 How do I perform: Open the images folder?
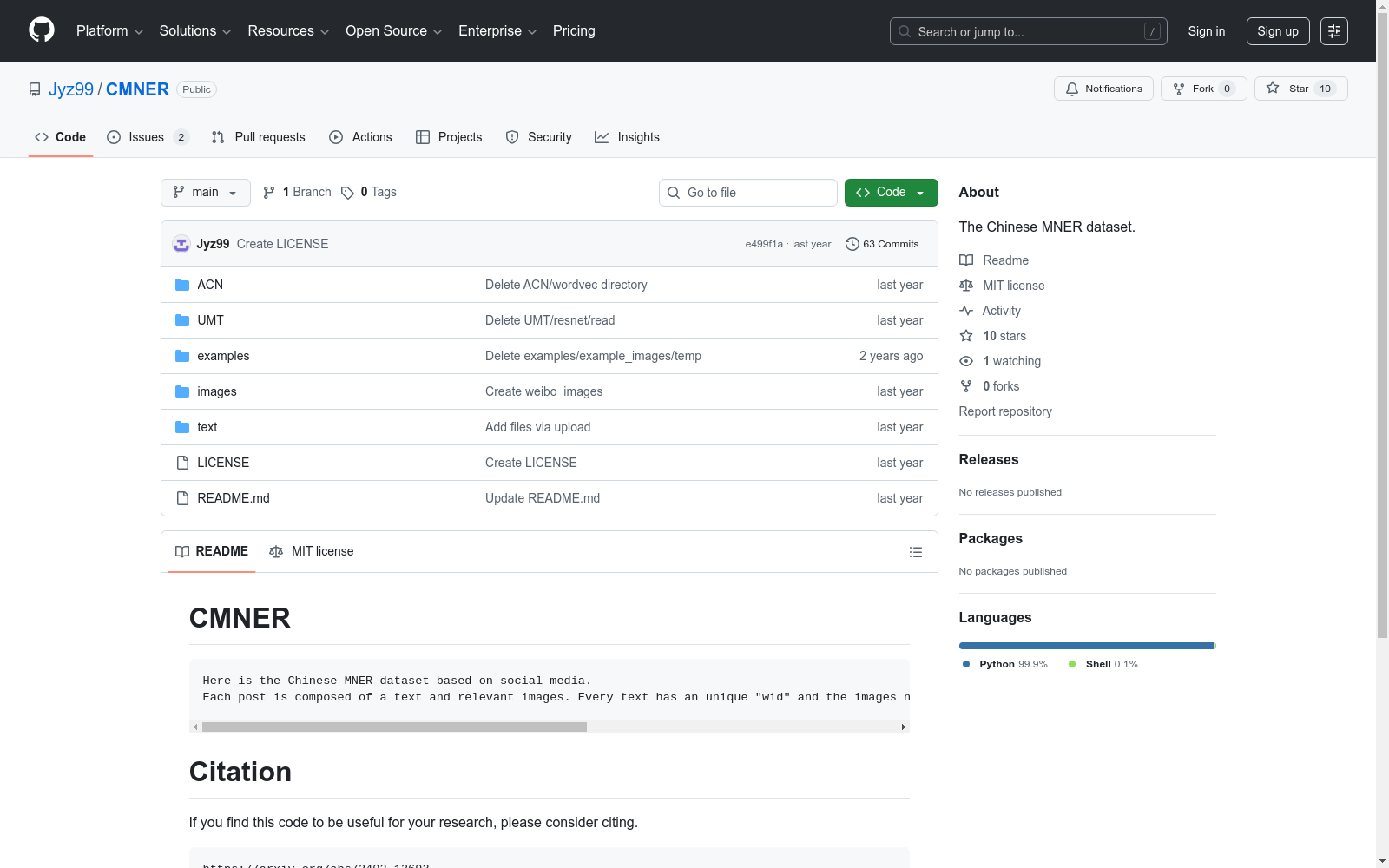click(x=217, y=391)
